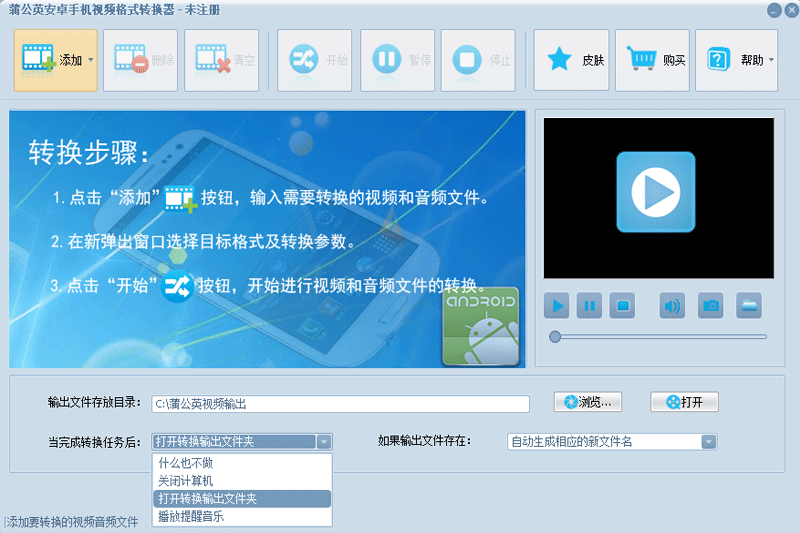
Task: Click the window title 蒲公英安卓手机视频格式转换器
Action: click(x=91, y=10)
